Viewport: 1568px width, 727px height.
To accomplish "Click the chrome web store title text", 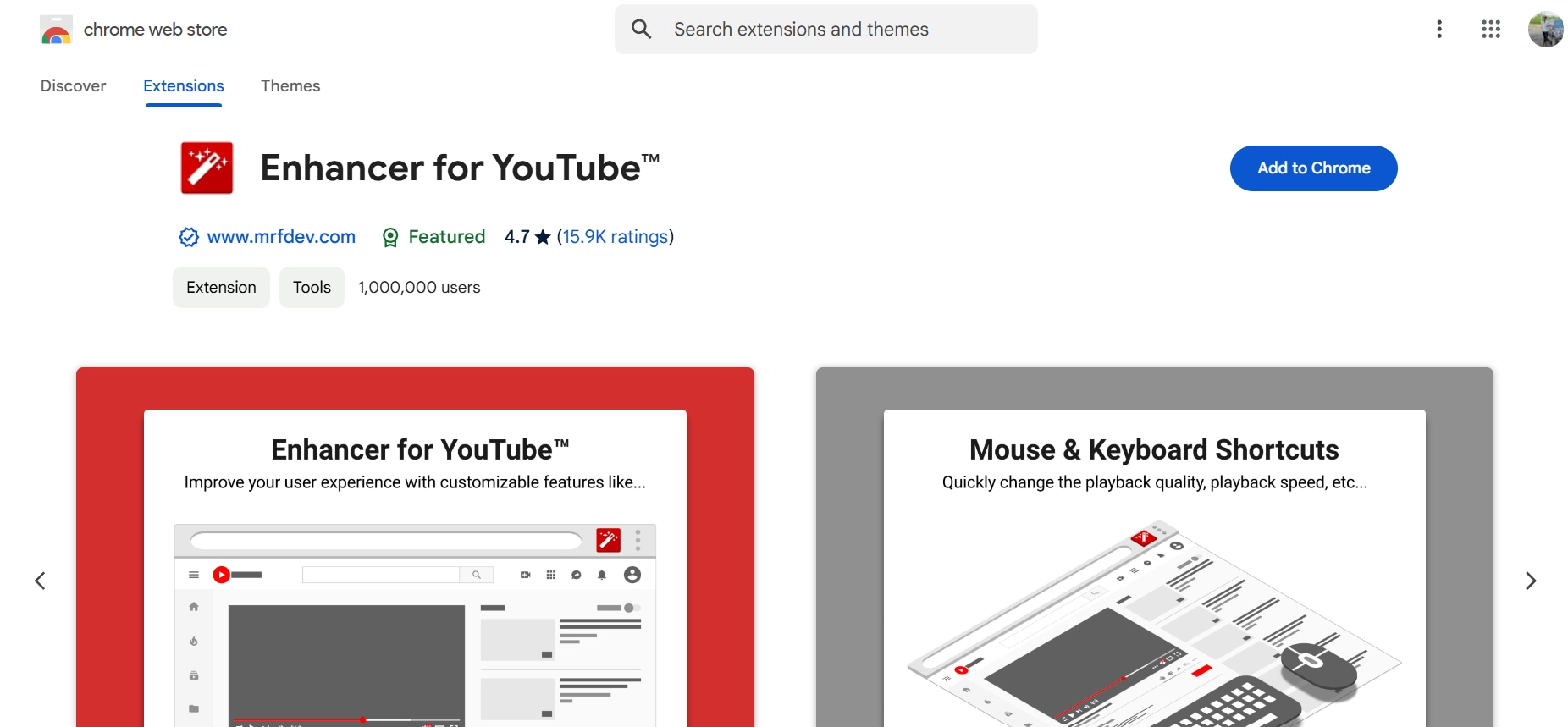I will [156, 30].
